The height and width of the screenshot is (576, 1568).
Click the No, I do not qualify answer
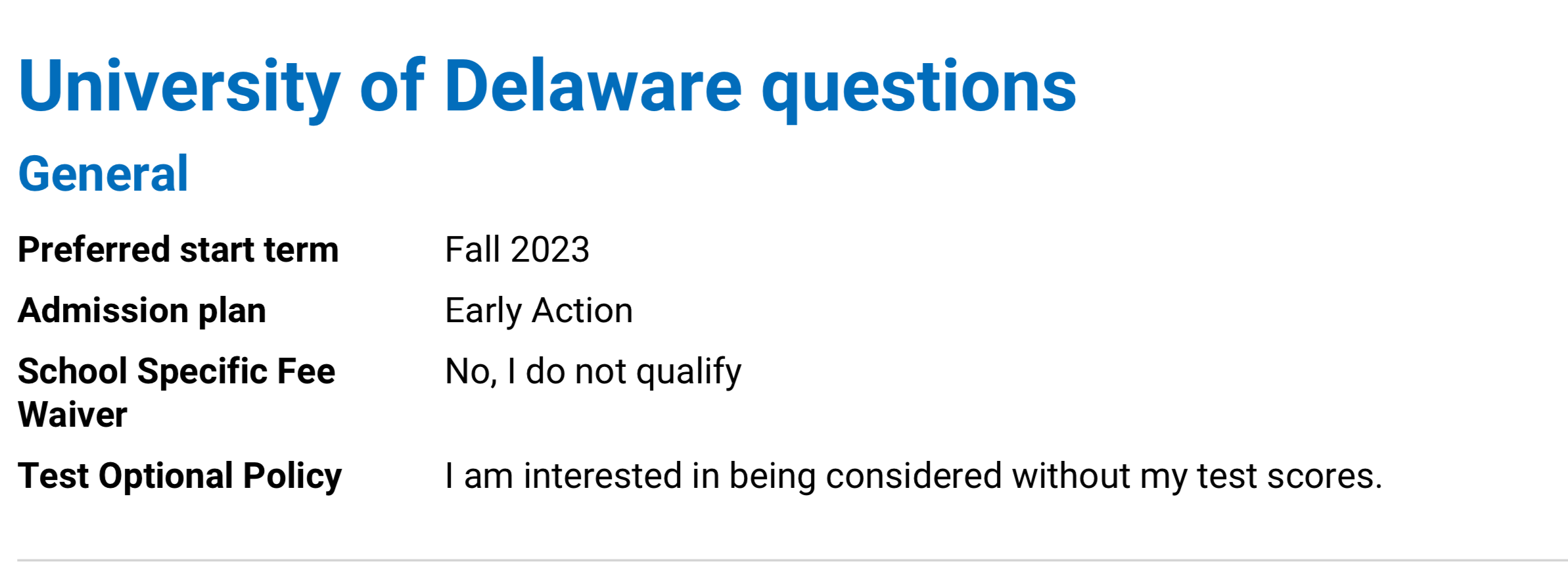click(x=593, y=372)
